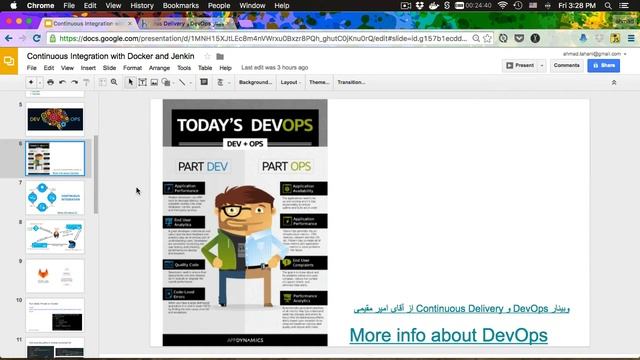This screenshot has width=640, height=360.
Task: Select the Text box tool
Action: click(142, 82)
